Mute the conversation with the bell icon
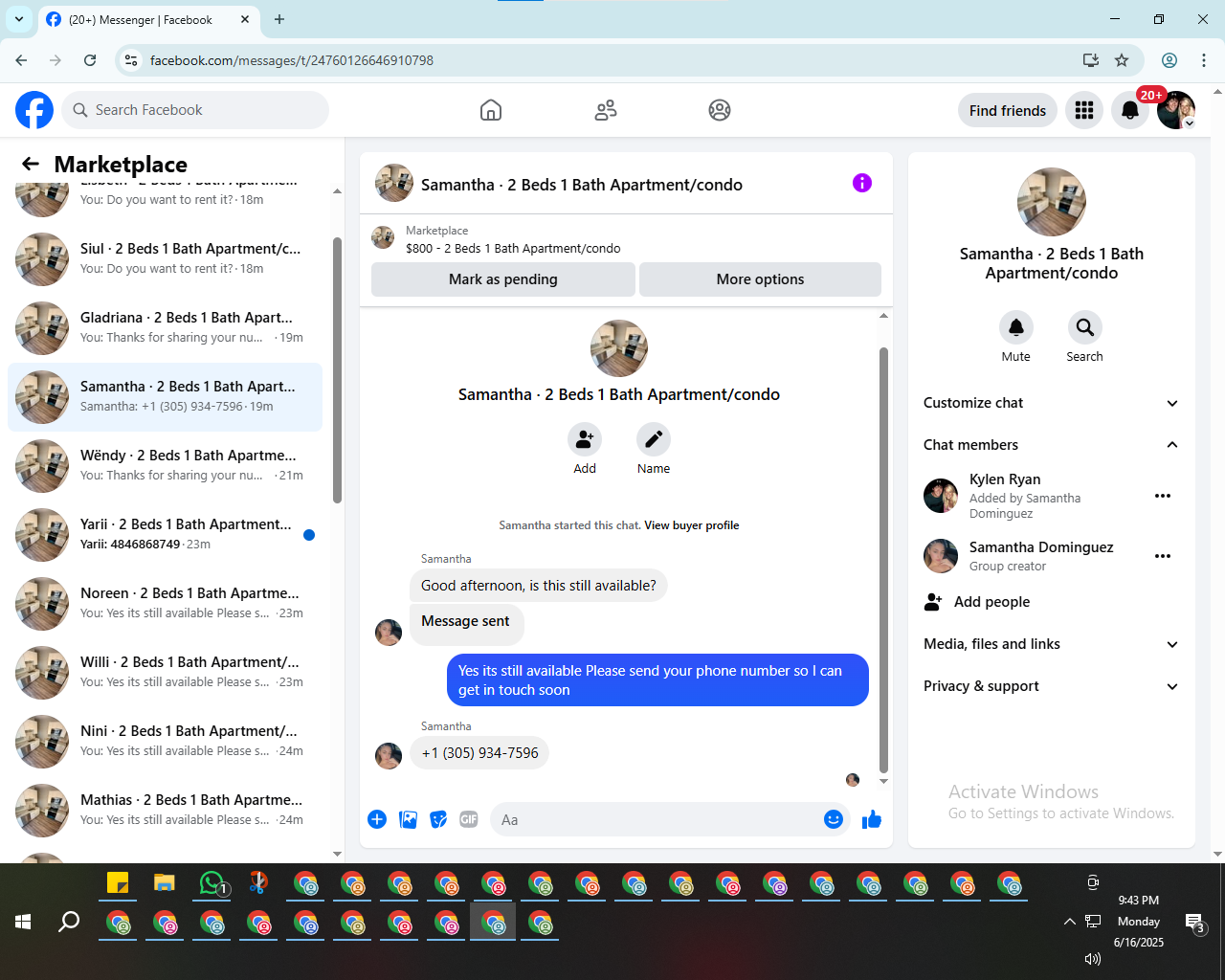The width and height of the screenshot is (1225, 980). coord(1016,327)
